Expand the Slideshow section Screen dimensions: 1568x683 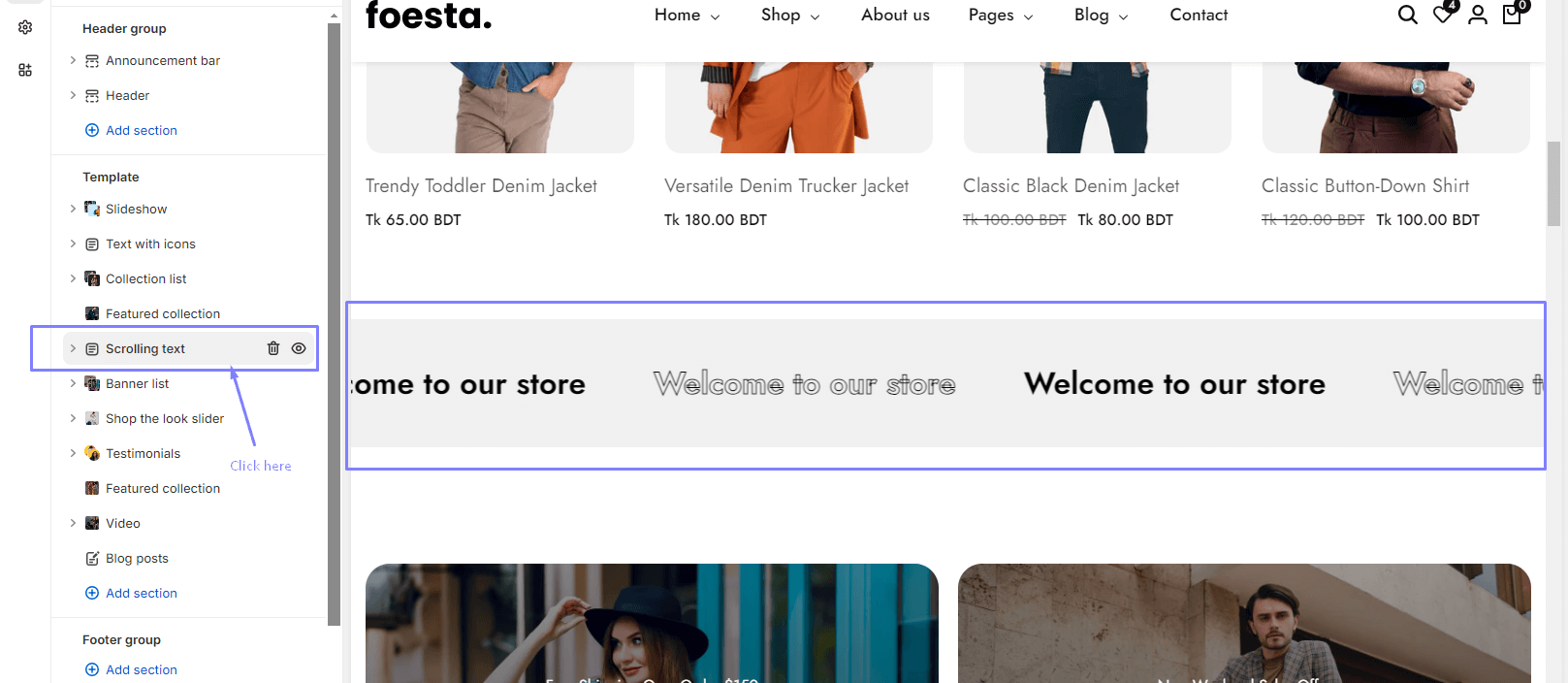click(x=73, y=209)
